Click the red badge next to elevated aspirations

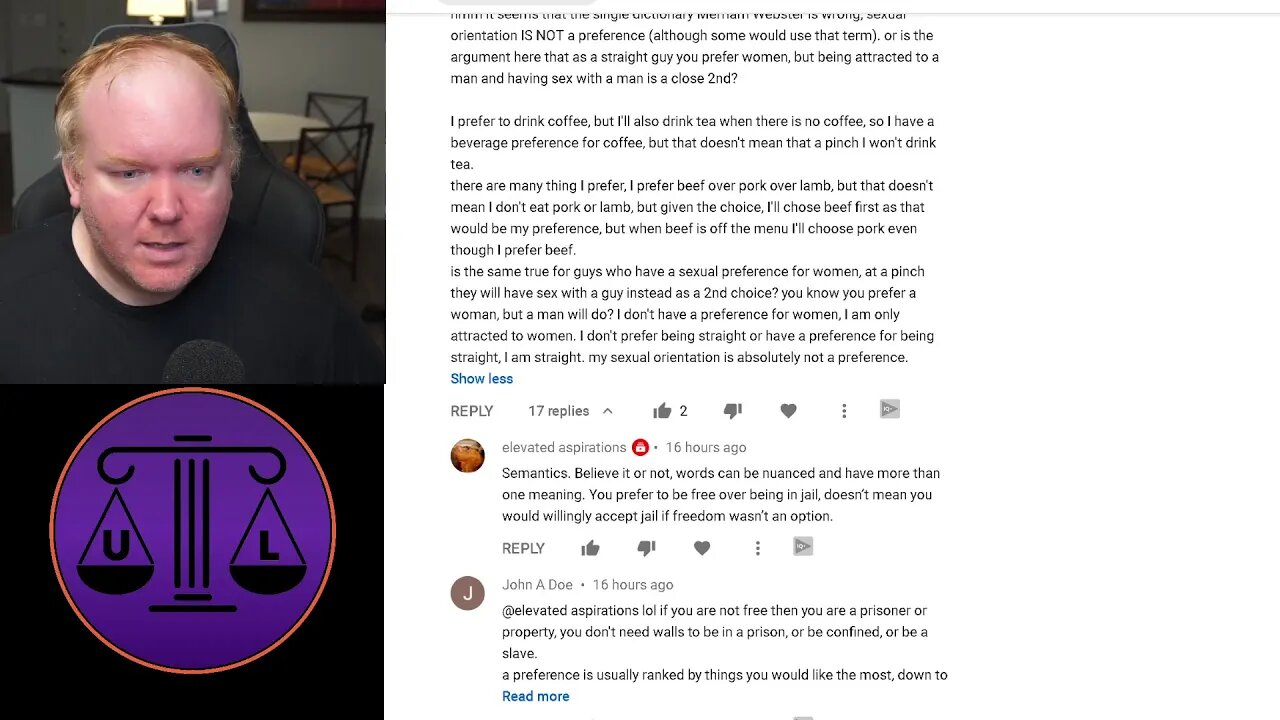tap(640, 448)
